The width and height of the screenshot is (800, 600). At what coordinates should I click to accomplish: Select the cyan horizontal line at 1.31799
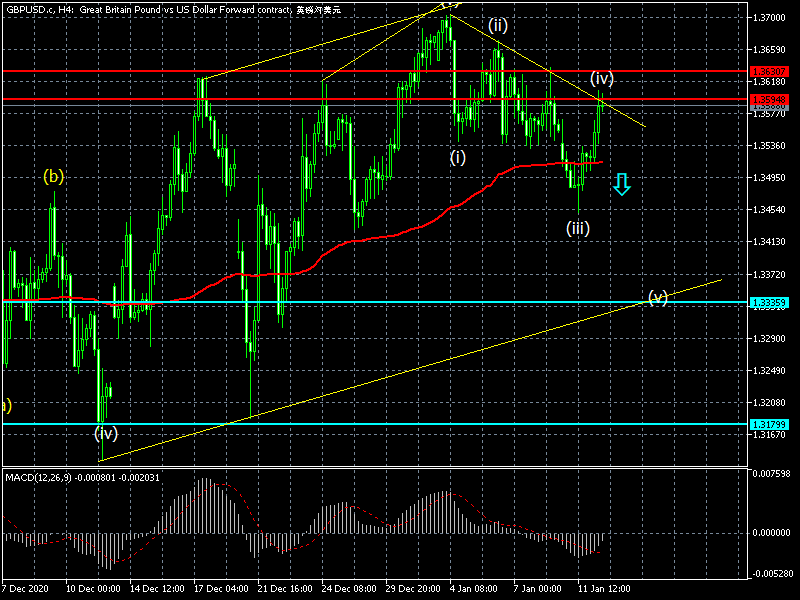point(375,424)
